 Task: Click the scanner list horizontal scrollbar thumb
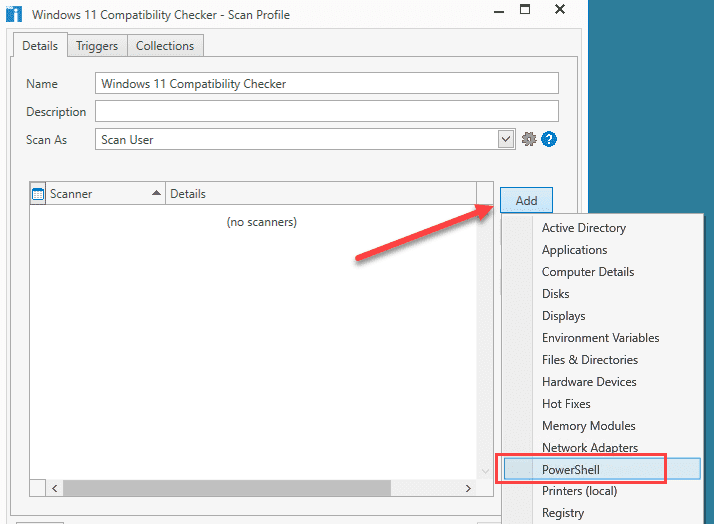pos(227,488)
